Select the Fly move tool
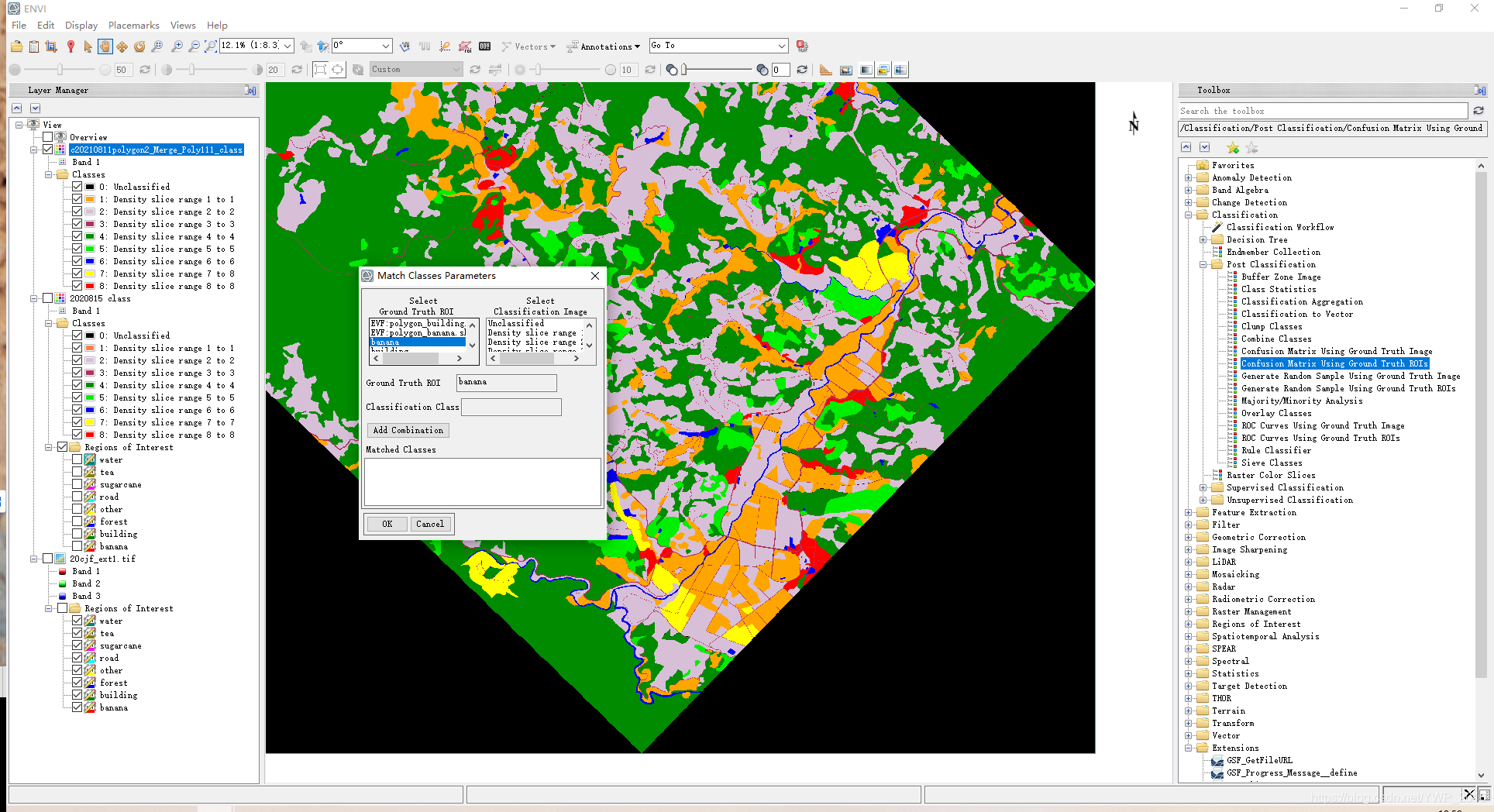 point(122,46)
